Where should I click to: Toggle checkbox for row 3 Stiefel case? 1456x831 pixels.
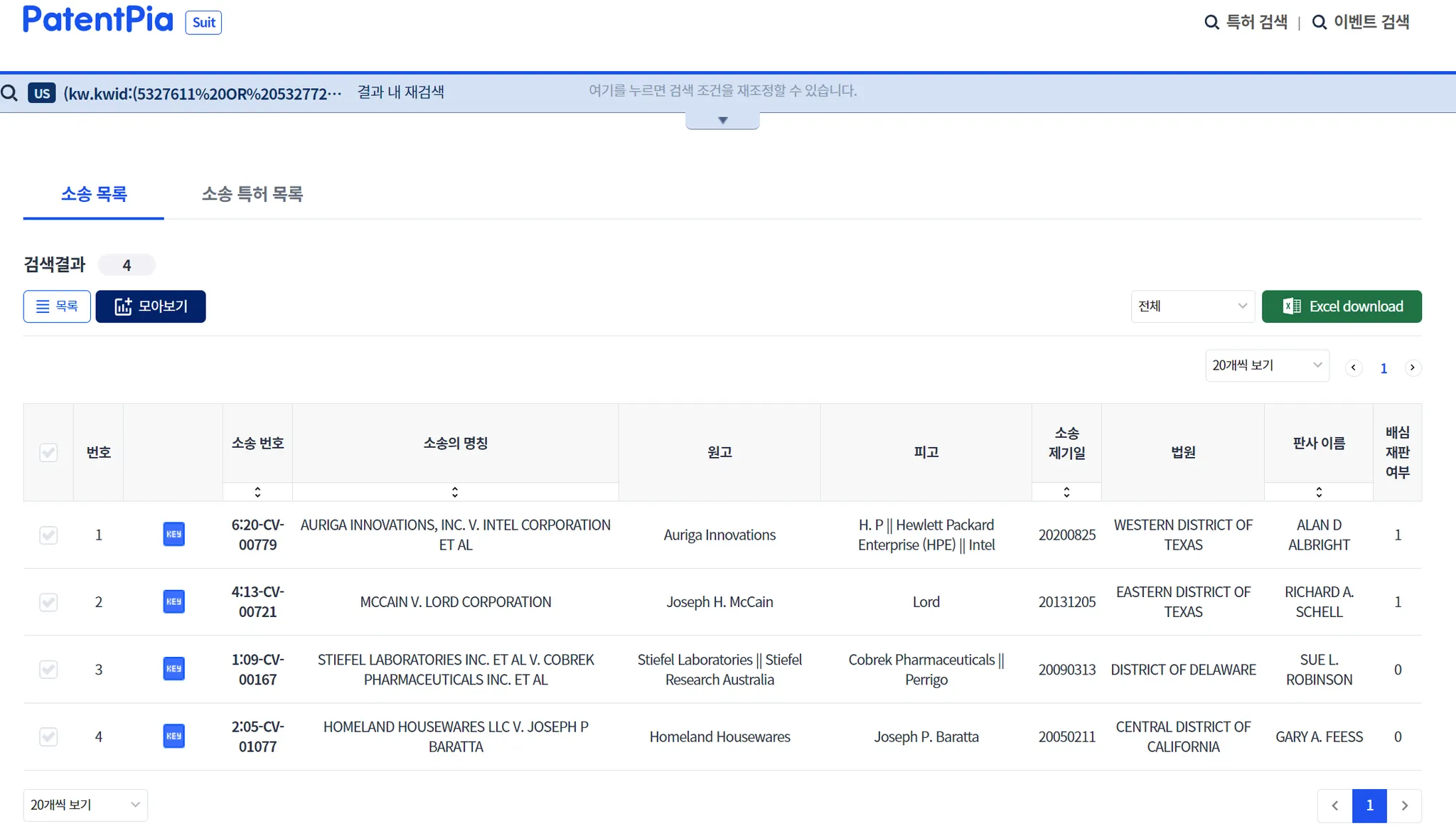(48, 670)
